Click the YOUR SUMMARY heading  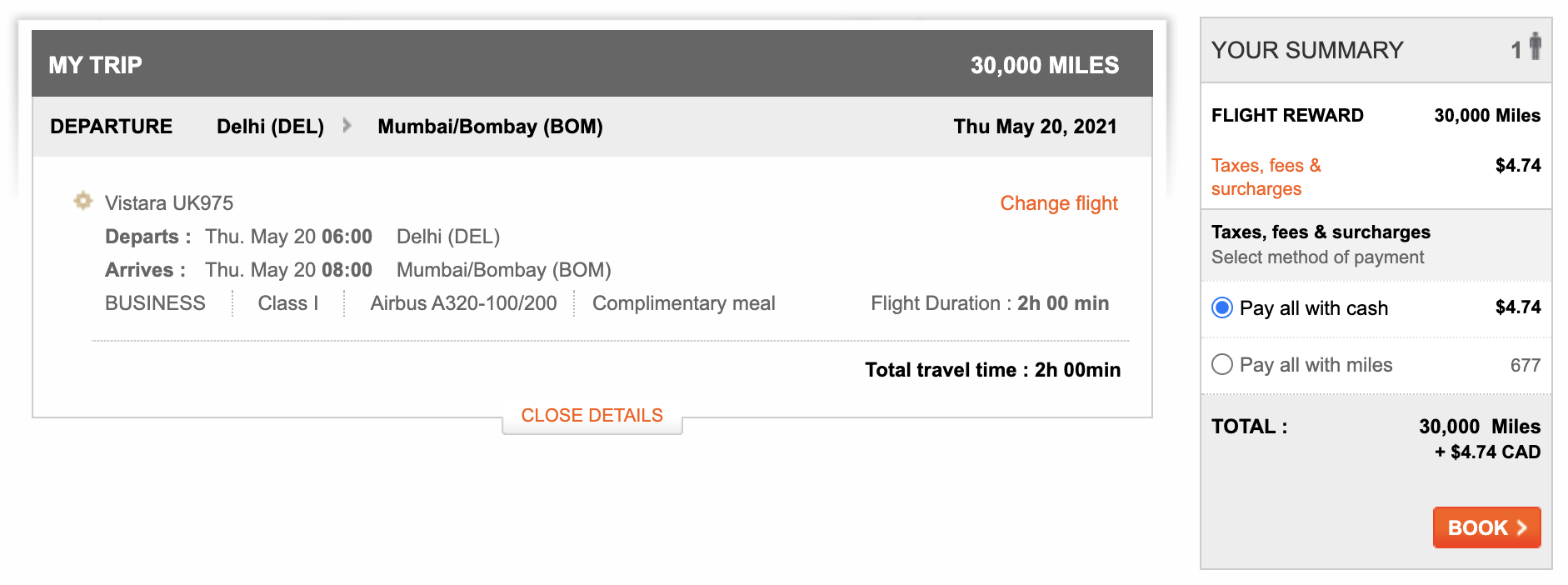click(x=1306, y=50)
